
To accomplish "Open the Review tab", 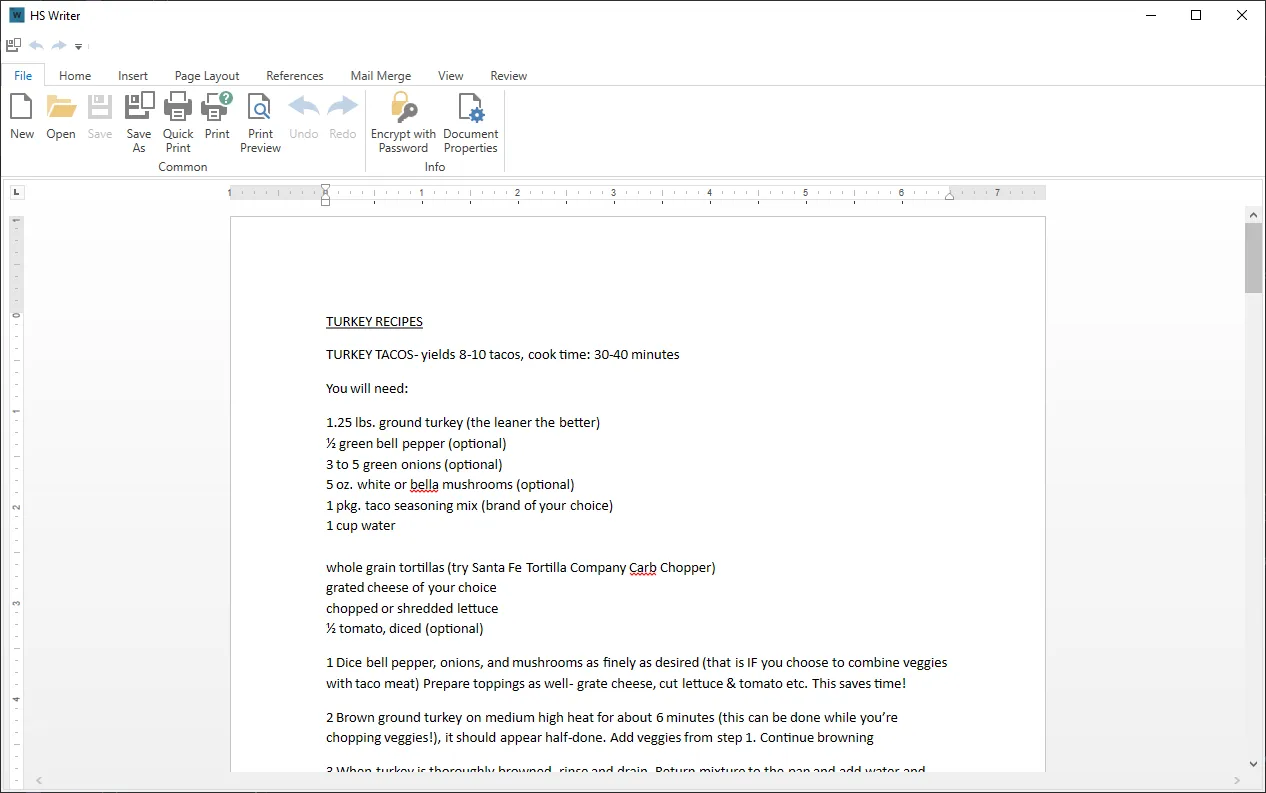I will tap(508, 75).
